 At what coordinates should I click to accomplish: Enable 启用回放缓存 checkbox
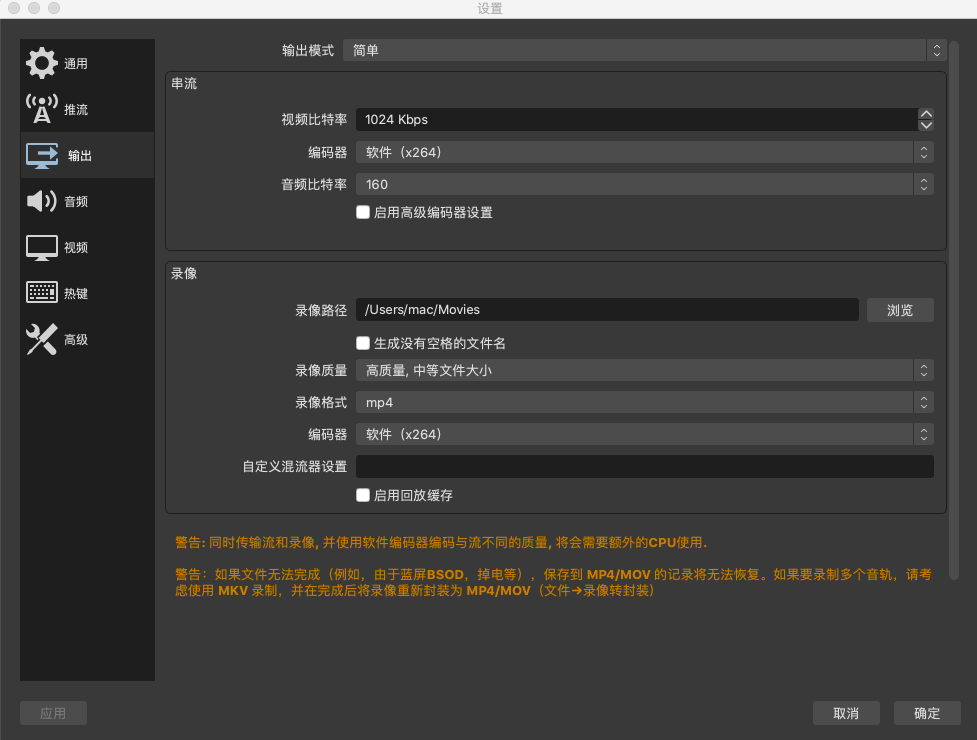[363, 495]
